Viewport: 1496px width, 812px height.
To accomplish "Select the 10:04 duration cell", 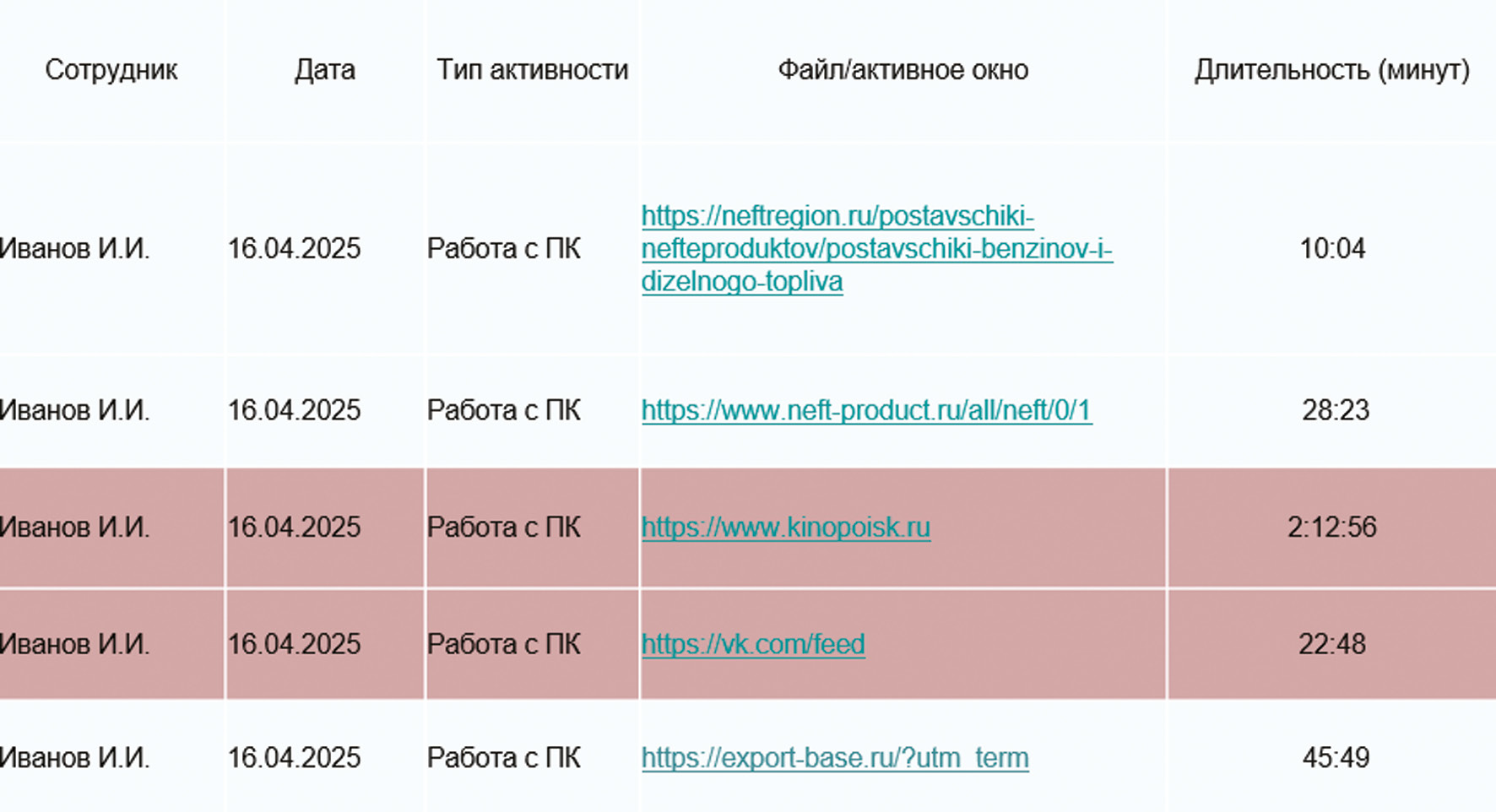I will pyautogui.click(x=1332, y=249).
